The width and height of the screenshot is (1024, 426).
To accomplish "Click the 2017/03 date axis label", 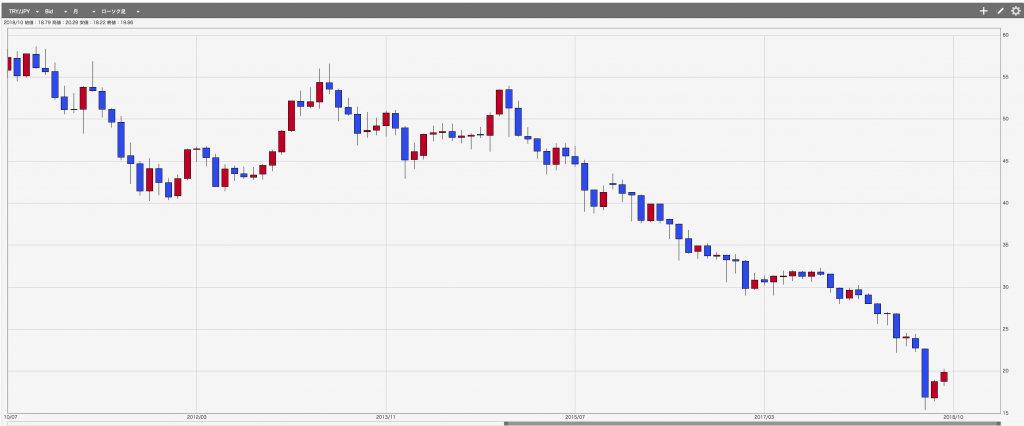I will click(x=764, y=416).
